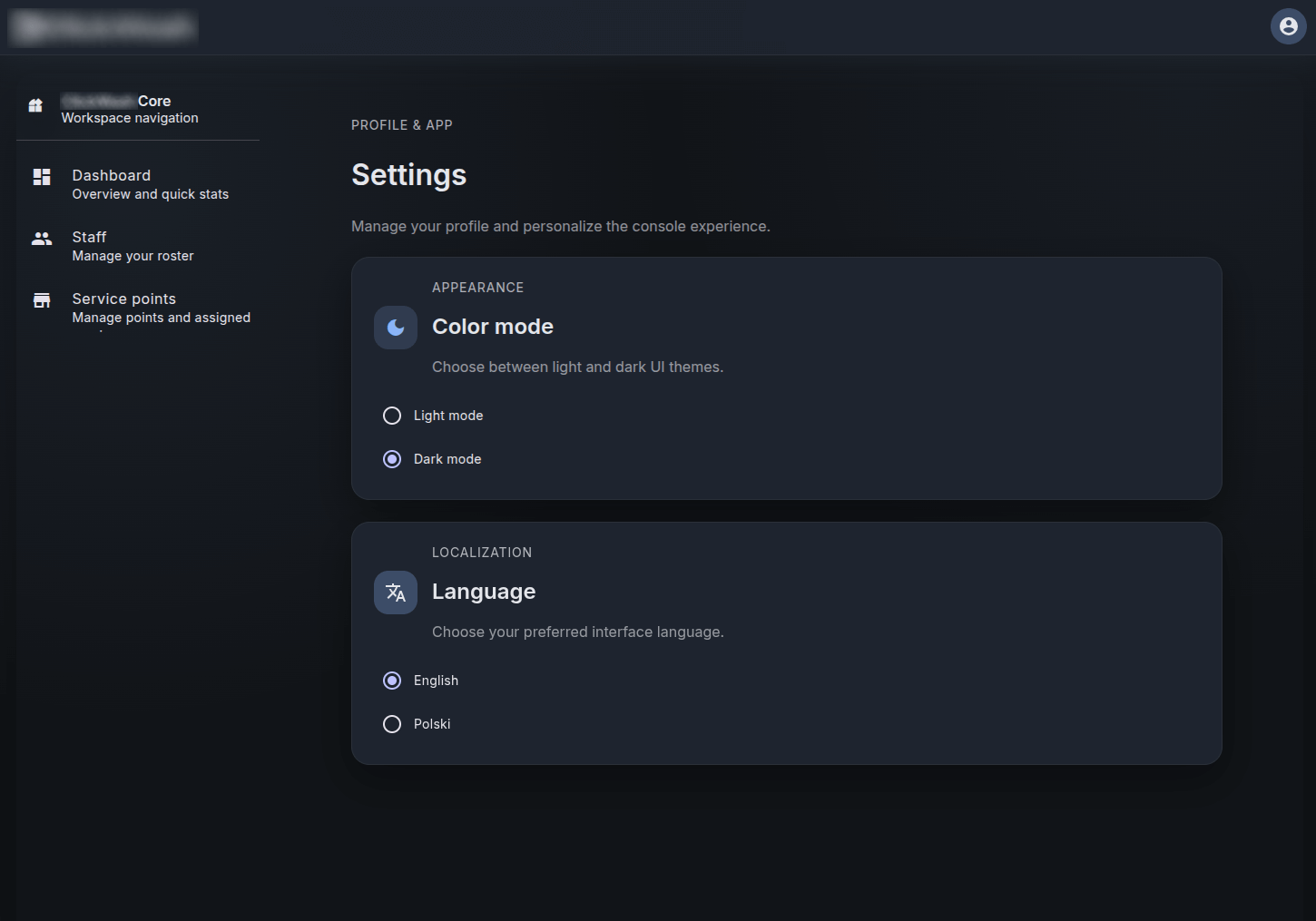Choose the Polski language radio button
1316x921 pixels.
392,724
